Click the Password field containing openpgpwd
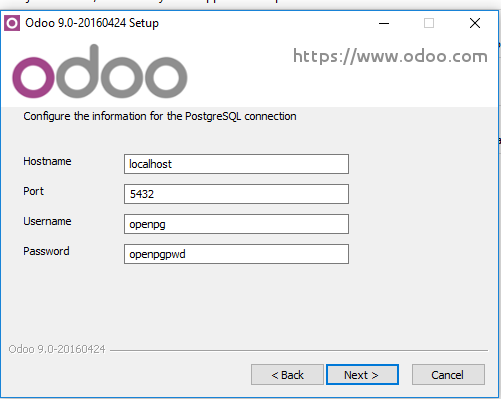Screen dimensions: 501x399 coord(236,254)
